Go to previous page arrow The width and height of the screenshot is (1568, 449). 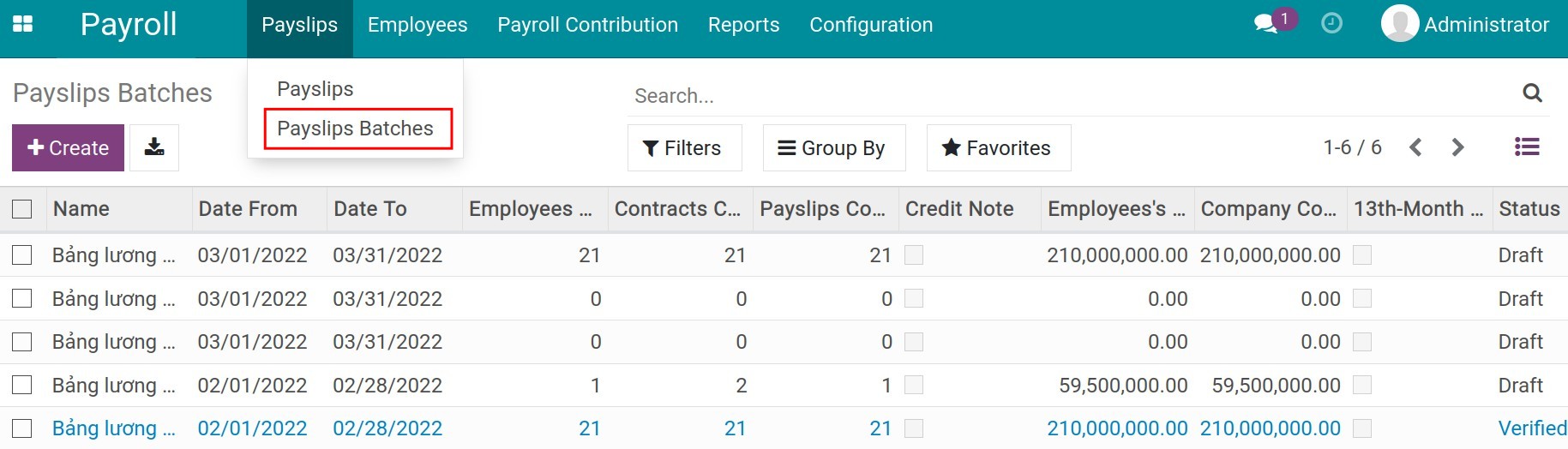(x=1416, y=147)
